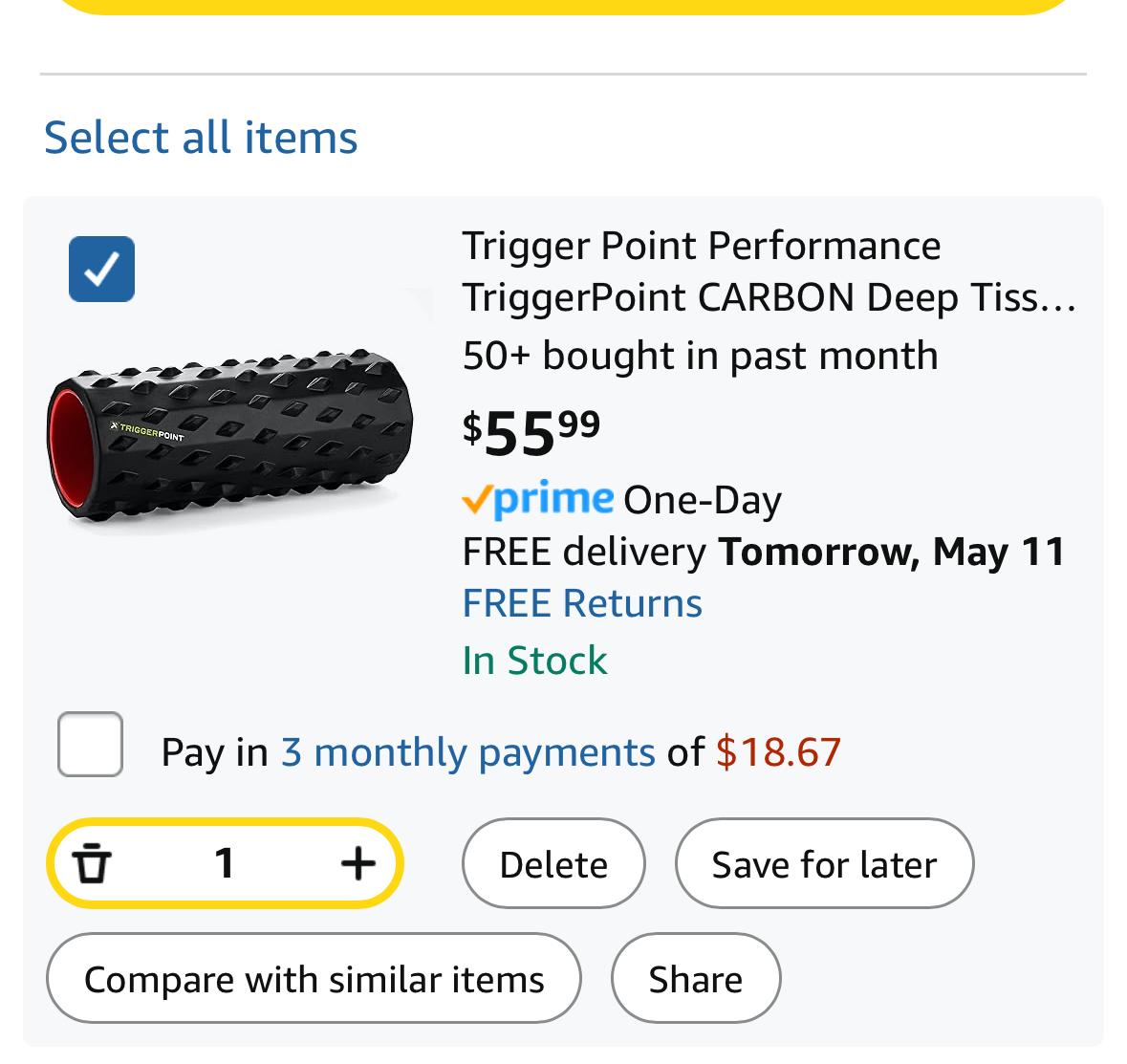Click the quantity number 1
Viewport: 1127px width, 1064px height.
pyautogui.click(x=225, y=862)
